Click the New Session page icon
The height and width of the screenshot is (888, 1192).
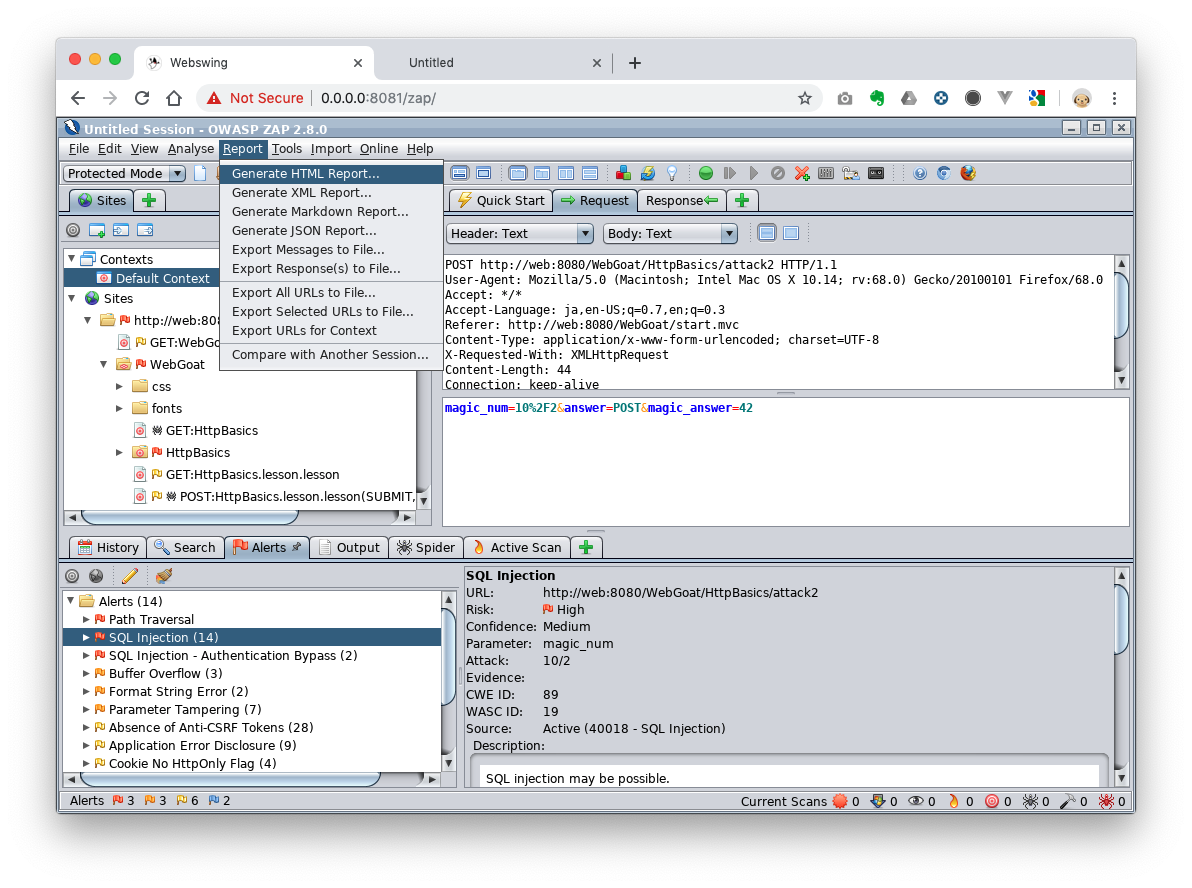(x=200, y=173)
